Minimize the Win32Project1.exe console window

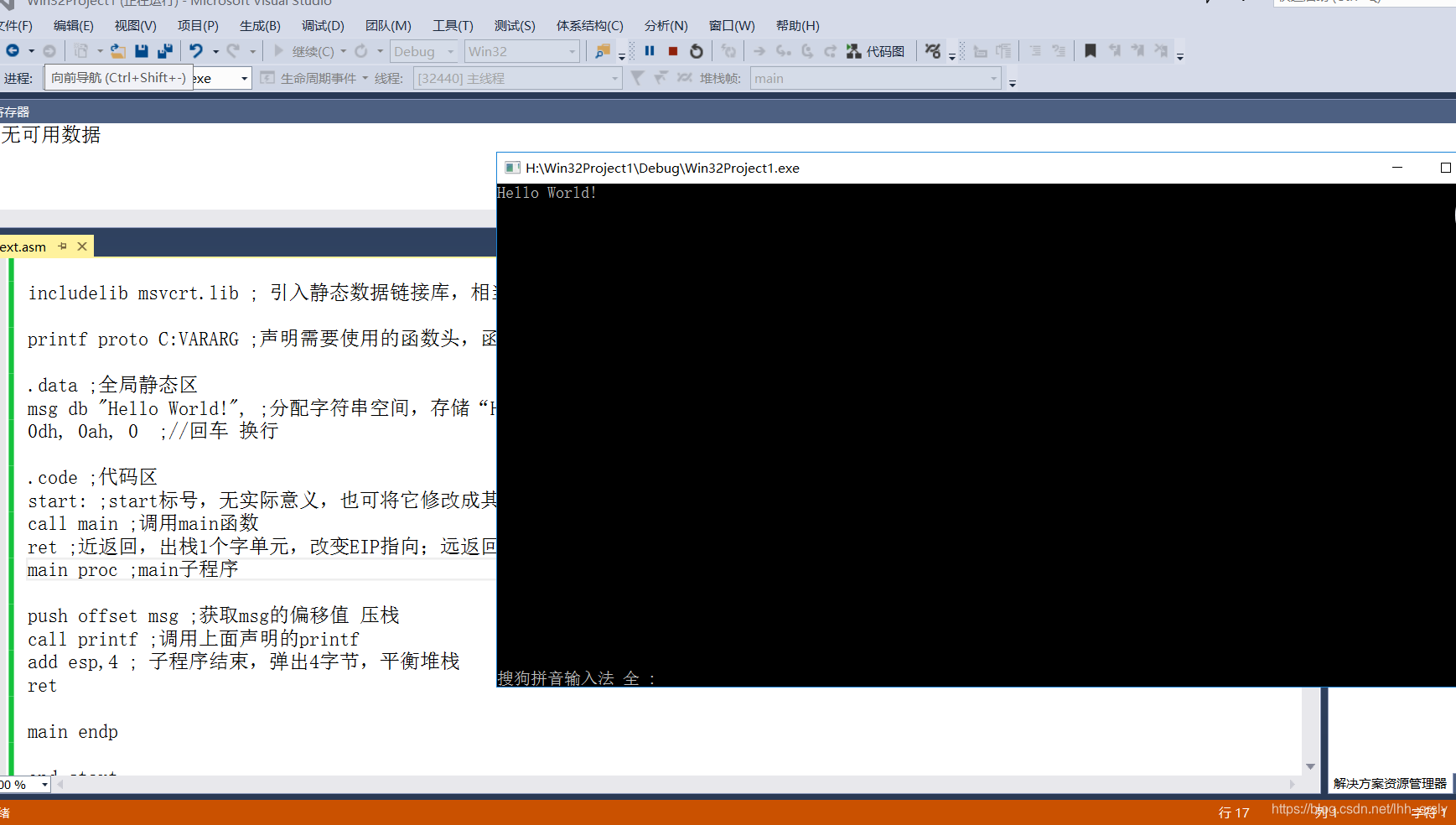[x=1397, y=168]
